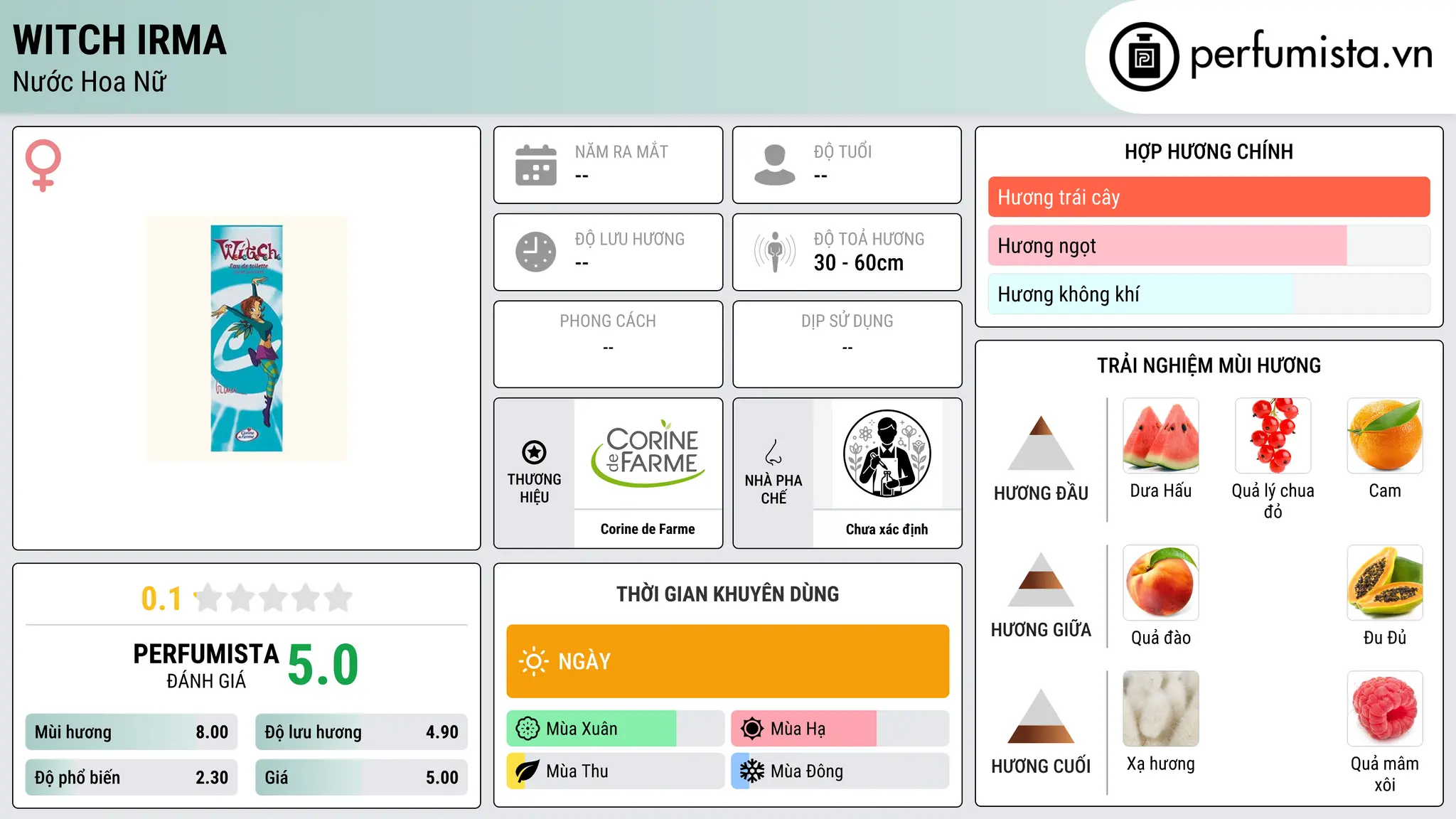Click the pink female gender symbol
The image size is (1456, 819).
pos(43,165)
